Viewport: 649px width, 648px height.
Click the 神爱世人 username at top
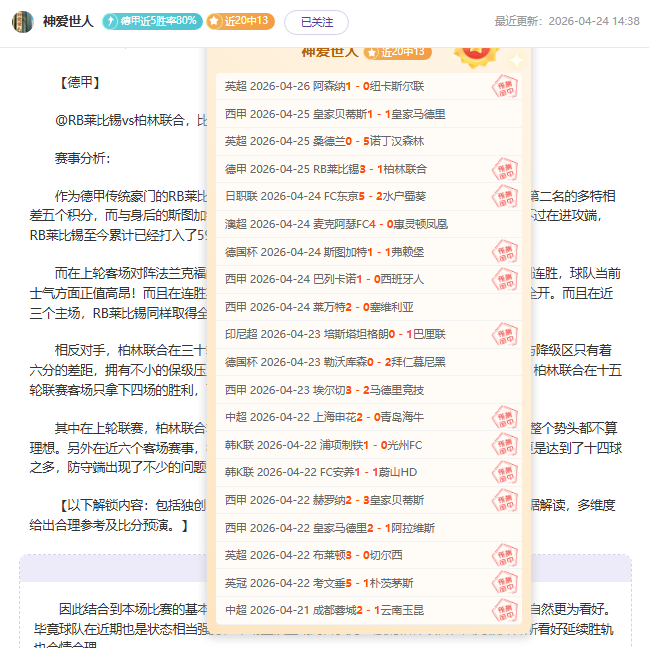point(68,21)
